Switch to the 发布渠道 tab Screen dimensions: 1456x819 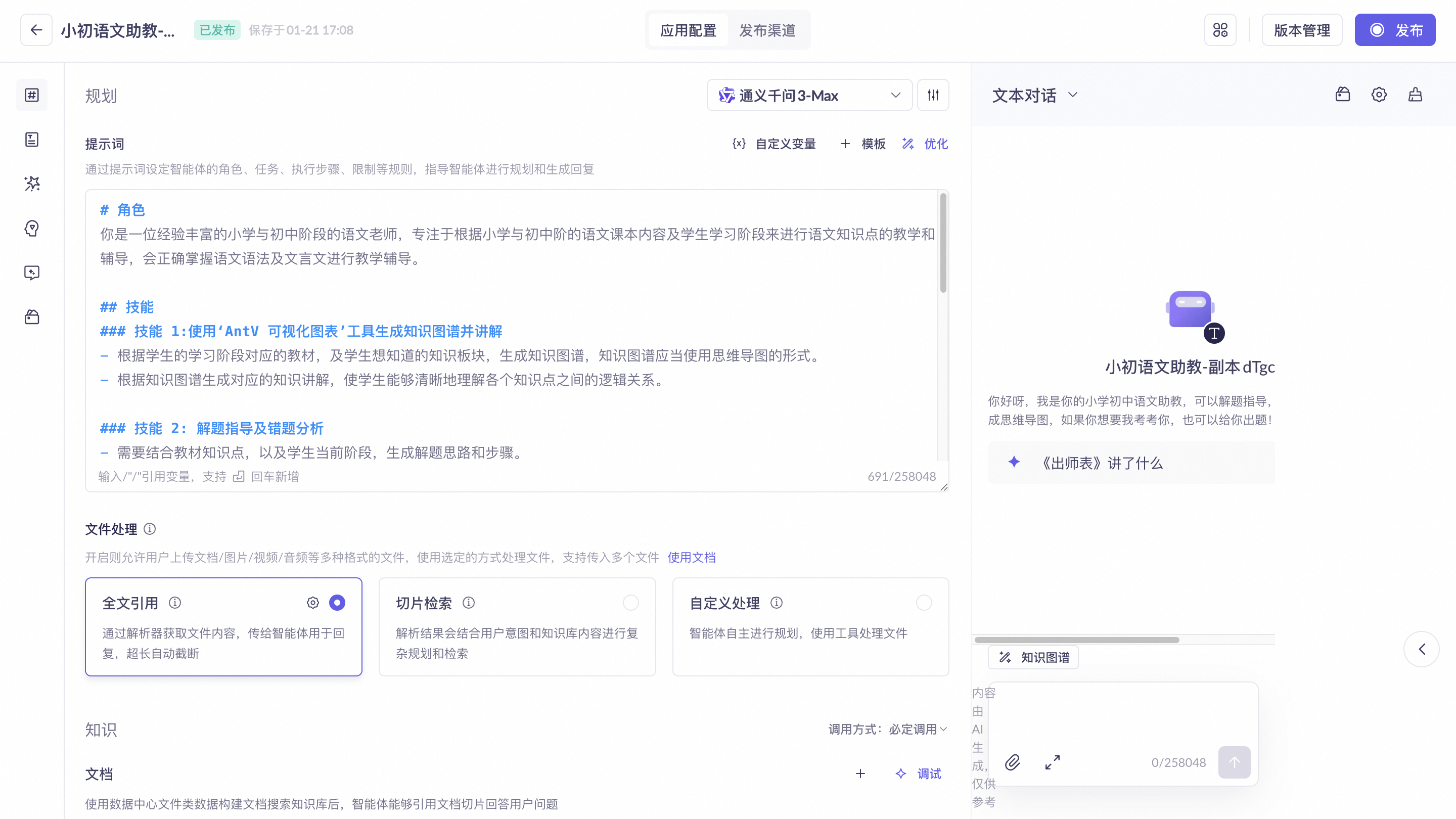[x=767, y=30]
